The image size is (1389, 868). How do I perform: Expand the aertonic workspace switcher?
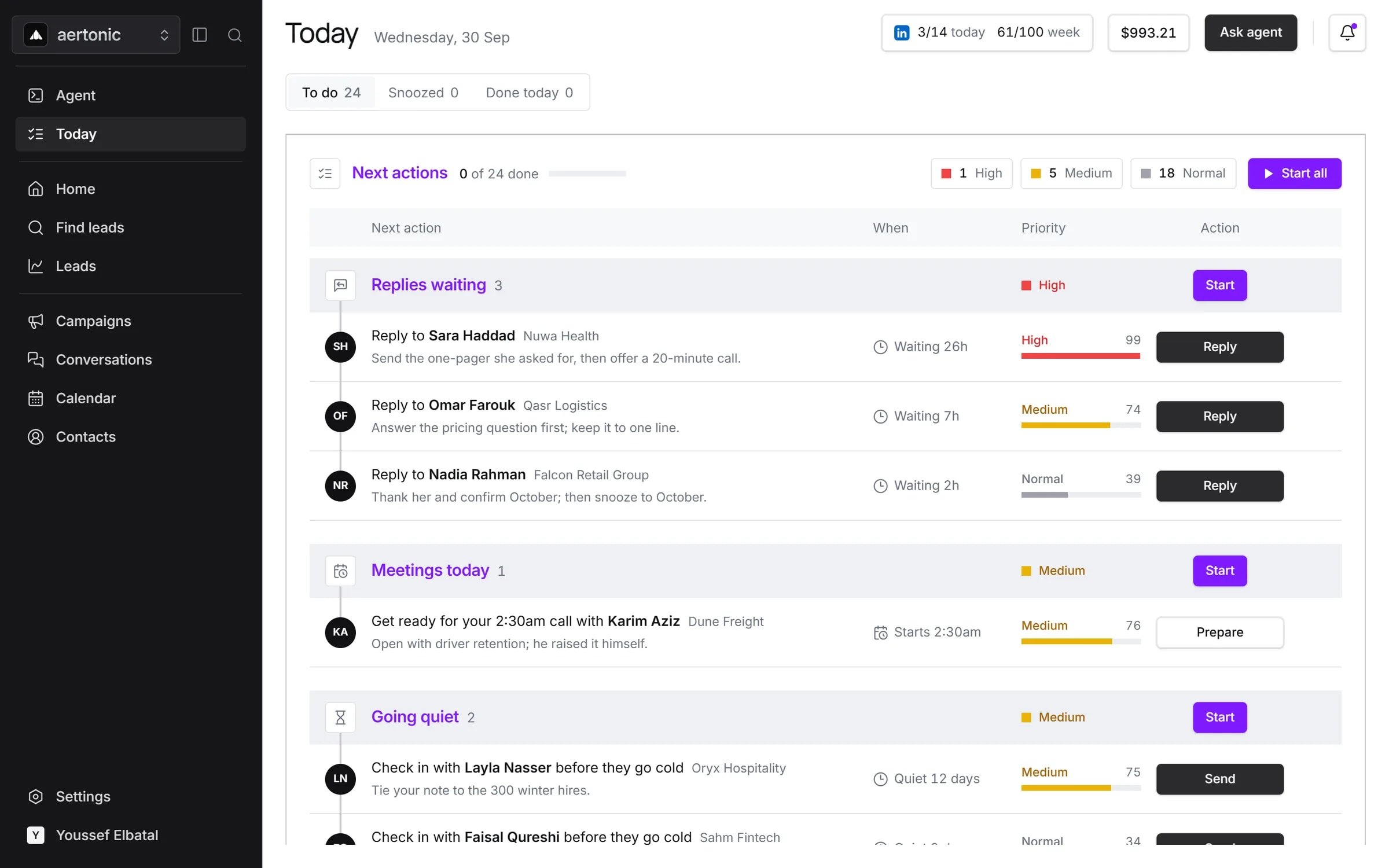[x=96, y=35]
